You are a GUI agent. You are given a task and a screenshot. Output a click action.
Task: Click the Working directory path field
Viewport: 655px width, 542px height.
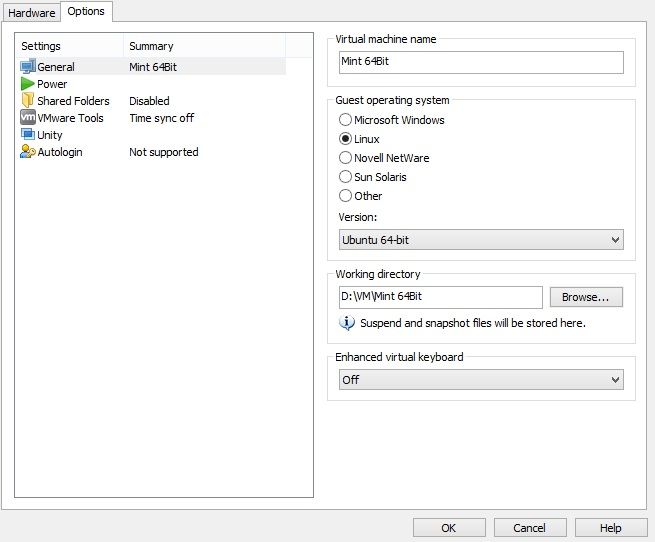(x=441, y=297)
